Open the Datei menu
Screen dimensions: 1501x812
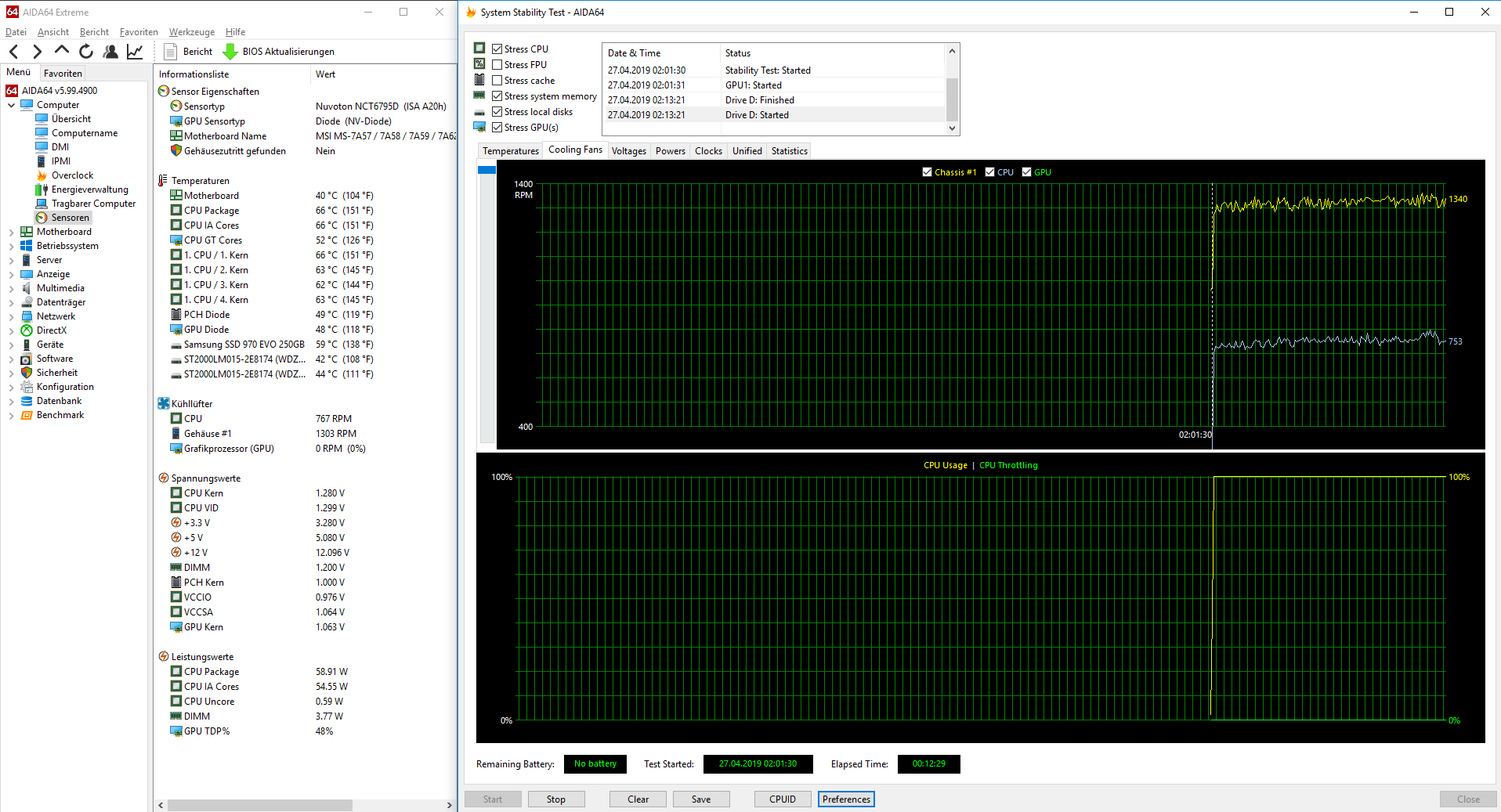click(x=16, y=32)
